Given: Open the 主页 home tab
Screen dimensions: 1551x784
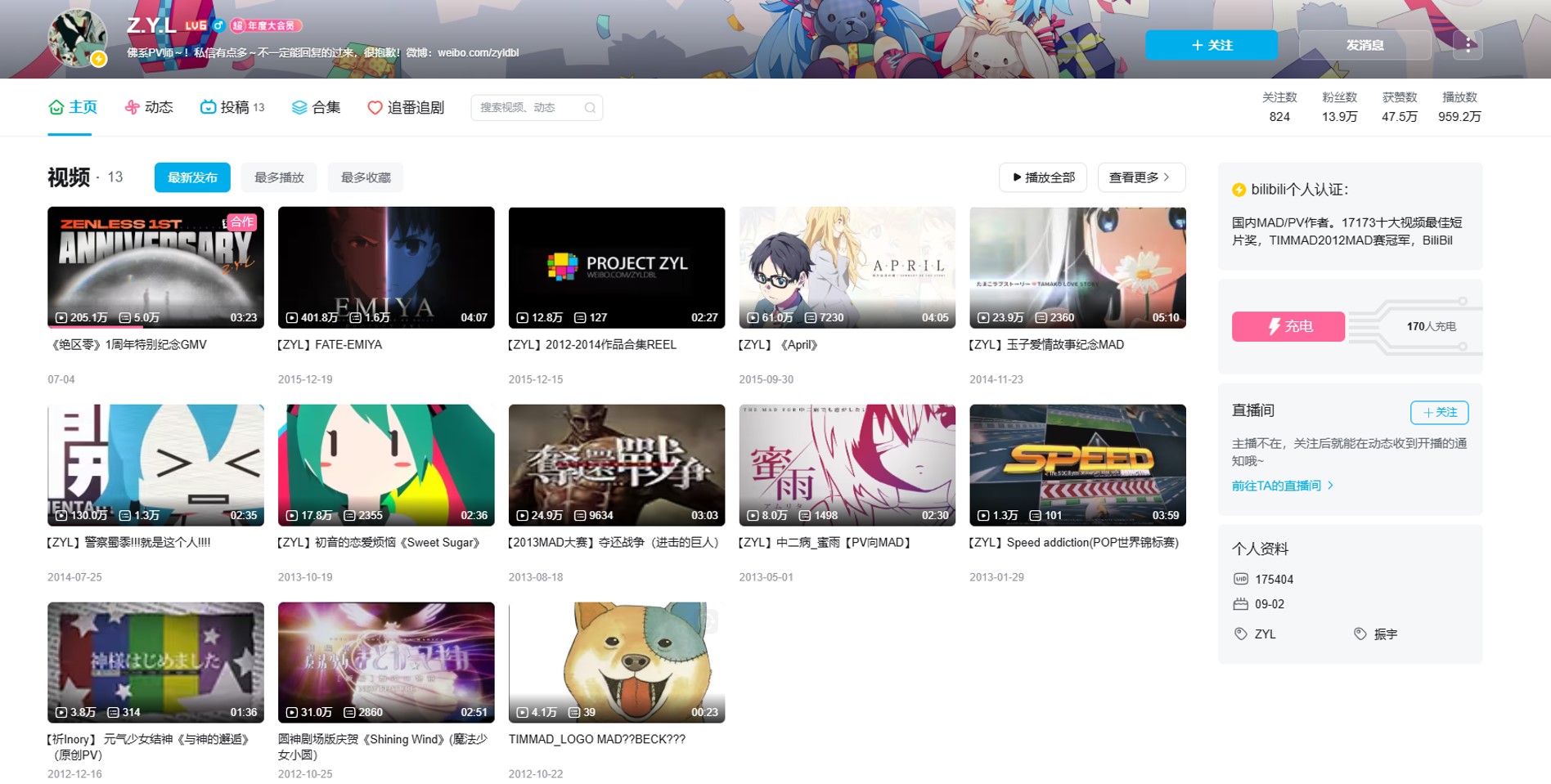Looking at the screenshot, I should tap(73, 107).
